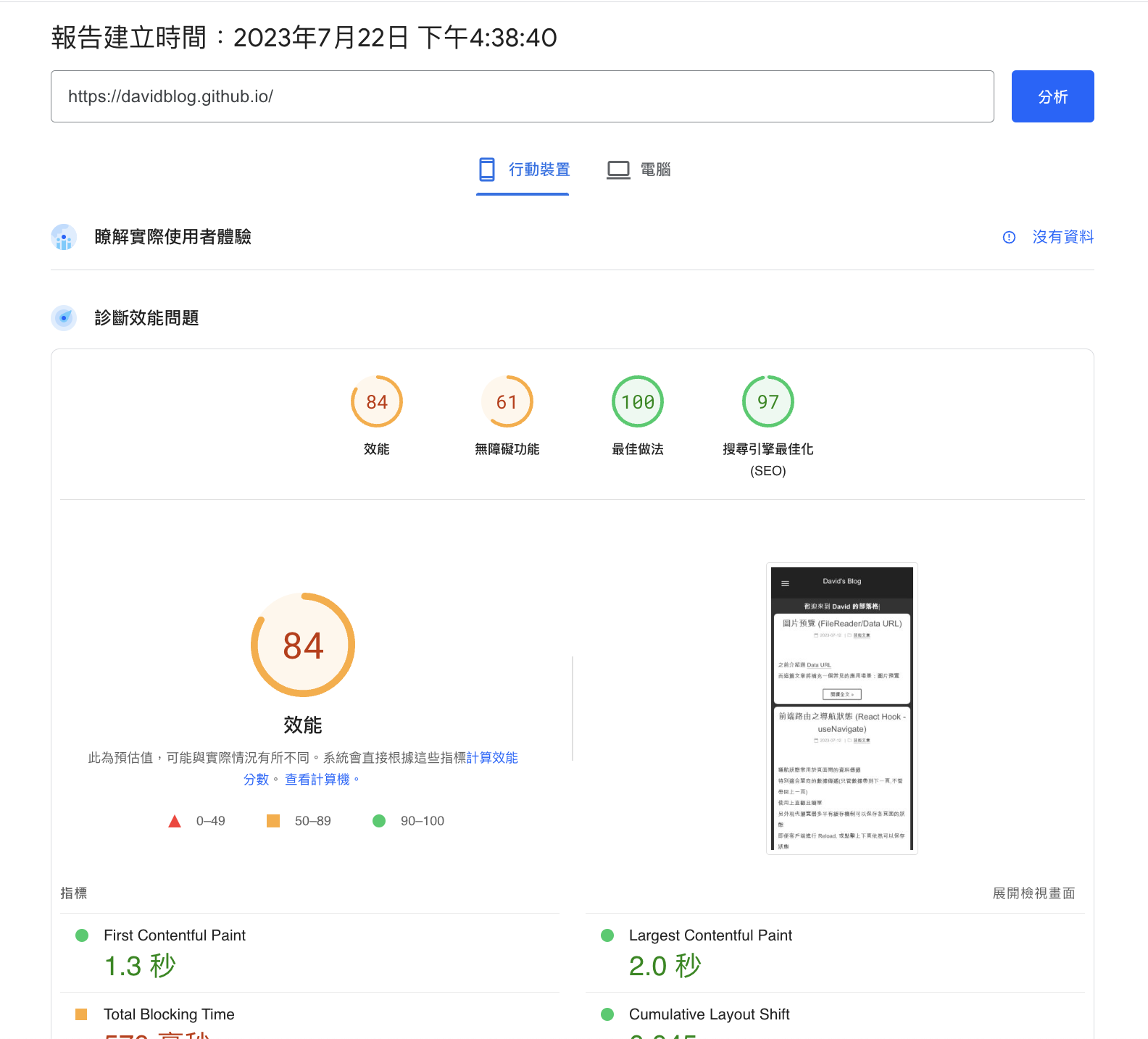
Task: Select the 84 效能 score gauge
Action: [377, 401]
